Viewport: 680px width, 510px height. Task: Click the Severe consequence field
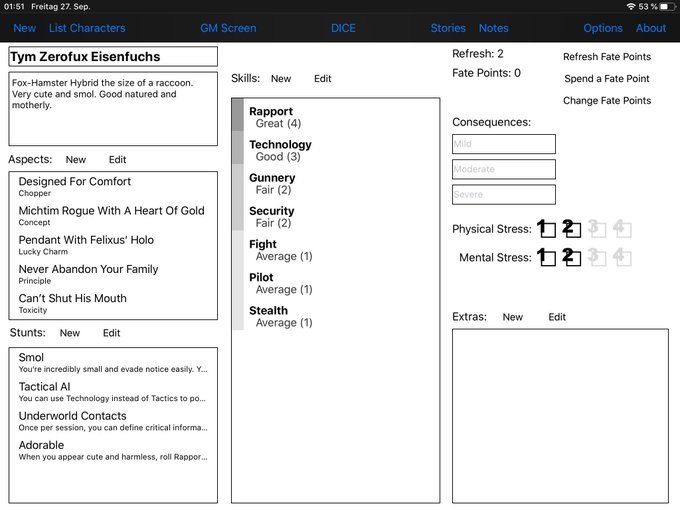click(503, 194)
